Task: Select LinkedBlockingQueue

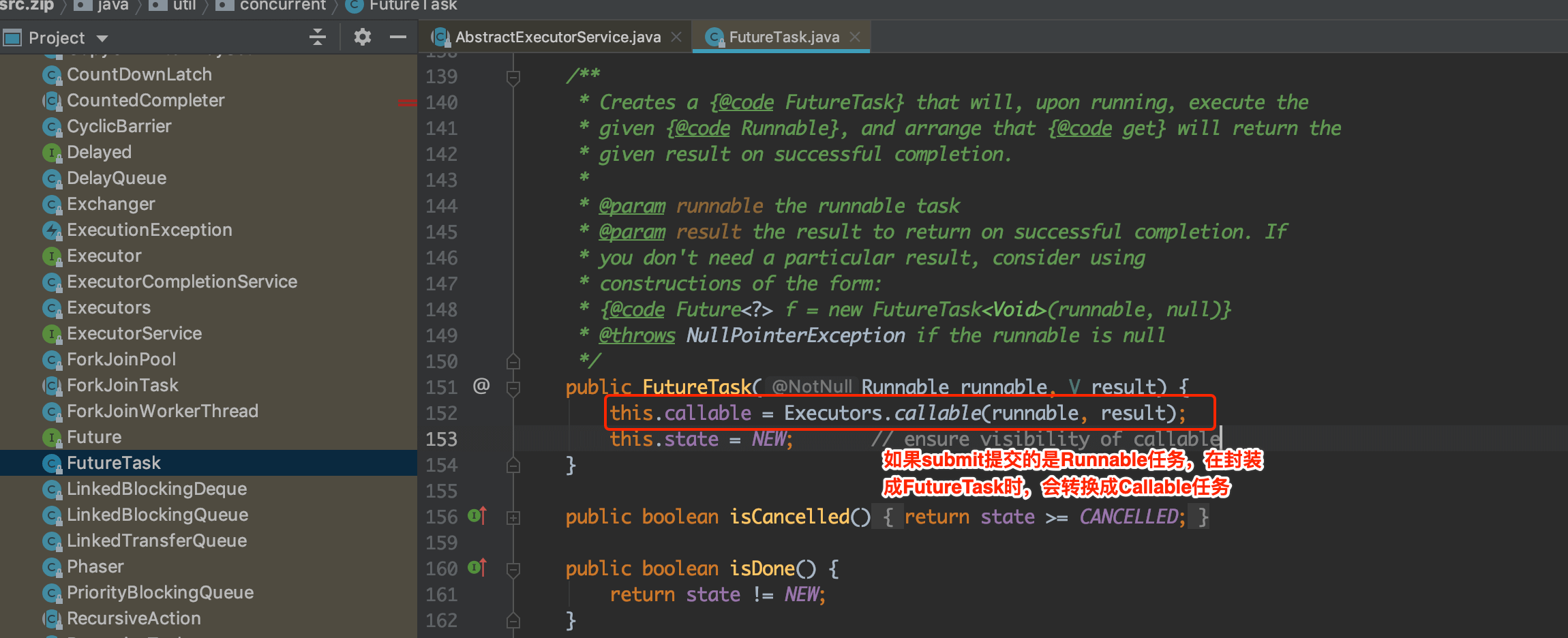Action: pyautogui.click(x=157, y=515)
